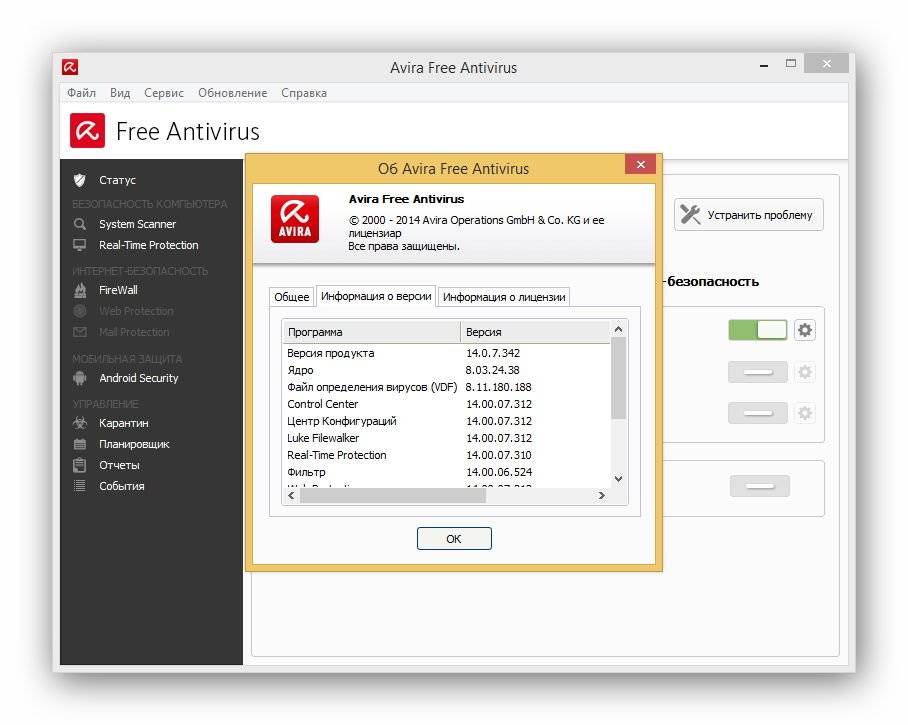Image resolution: width=908 pixels, height=725 pixels.
Task: Select the Фильтр row
Action: click(x=446, y=472)
